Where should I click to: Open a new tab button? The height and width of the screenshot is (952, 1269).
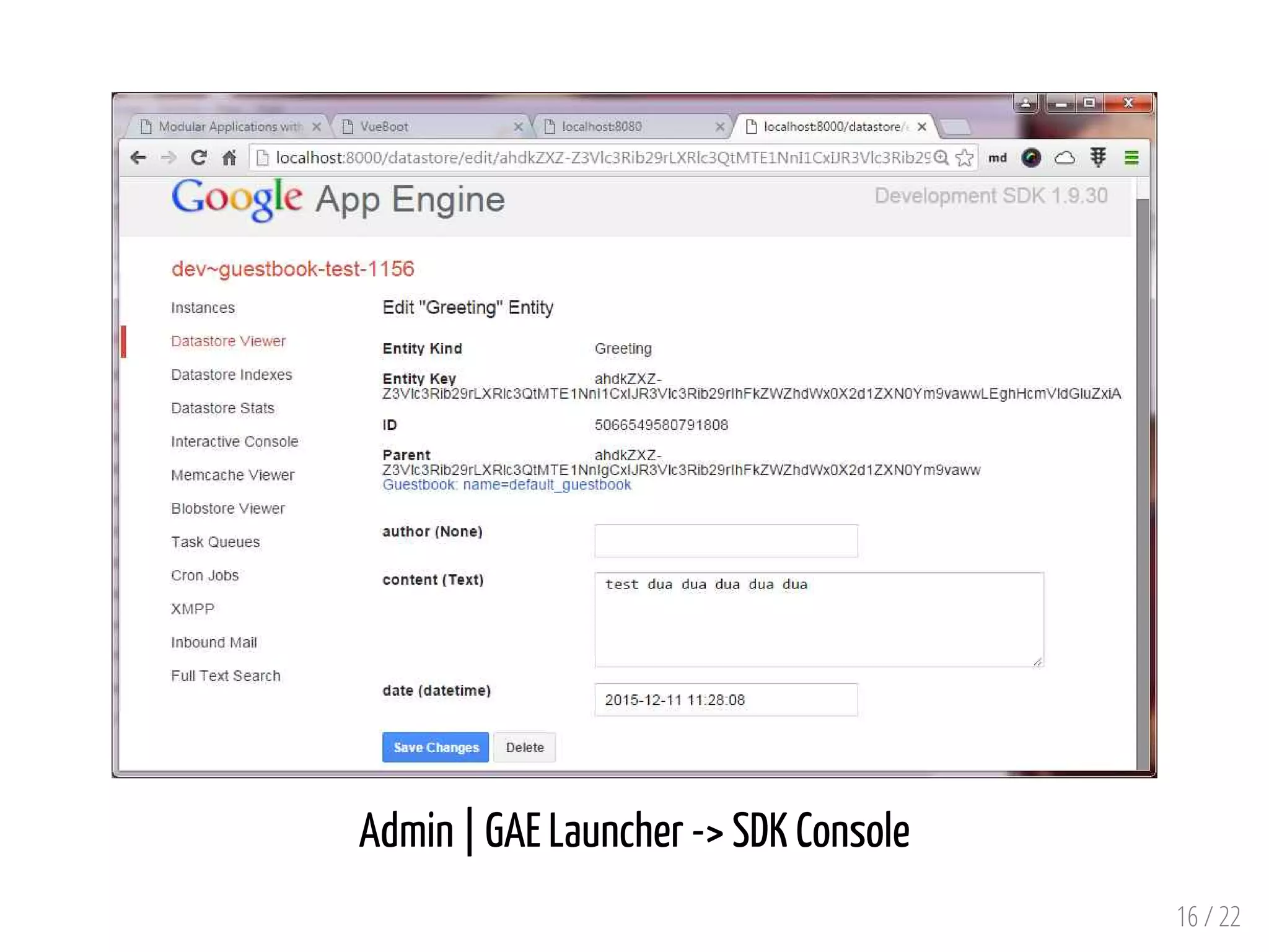pos(955,128)
